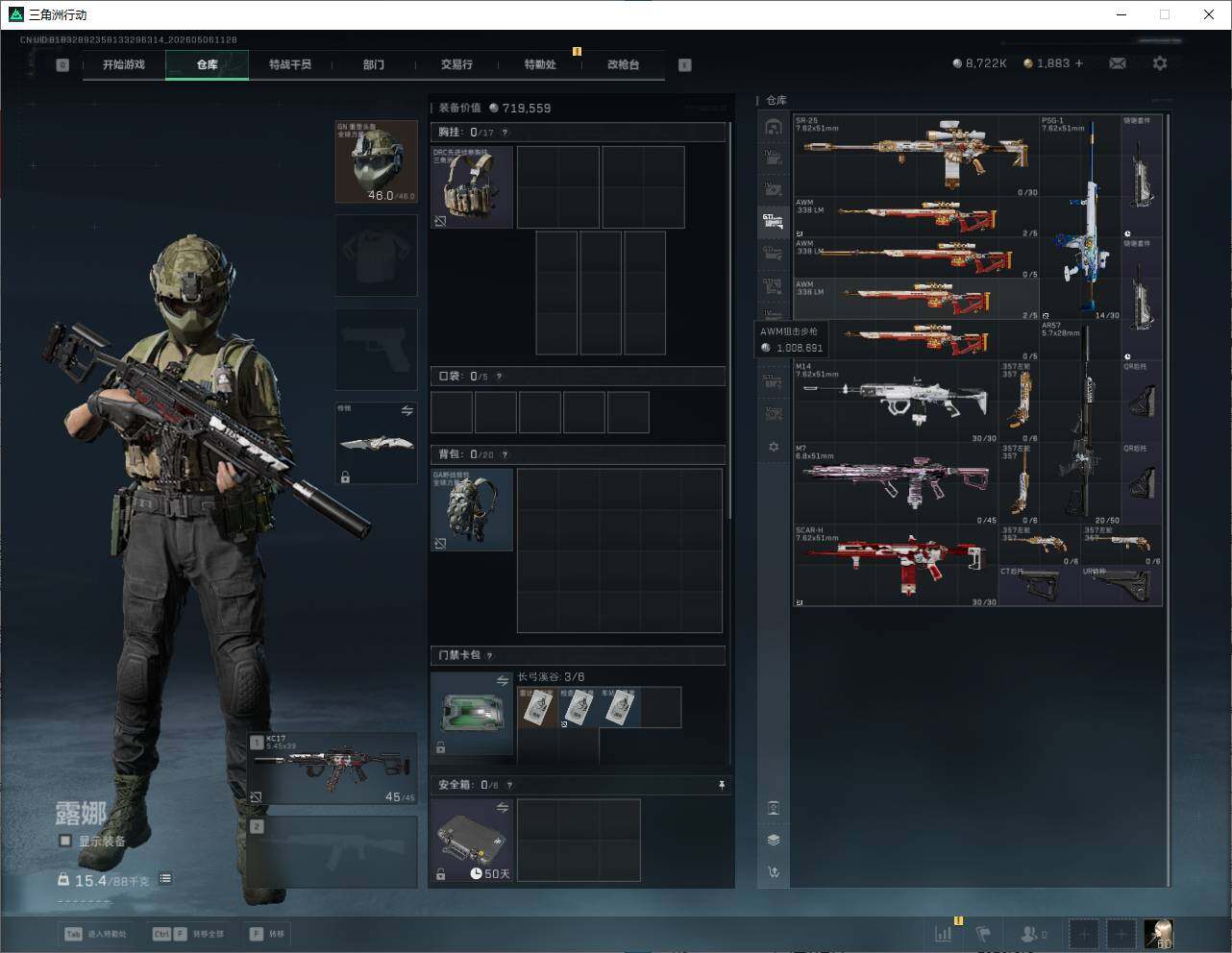Open the 门禁卡包 help question mark
Screen dimensions: 1232x953
489,655
